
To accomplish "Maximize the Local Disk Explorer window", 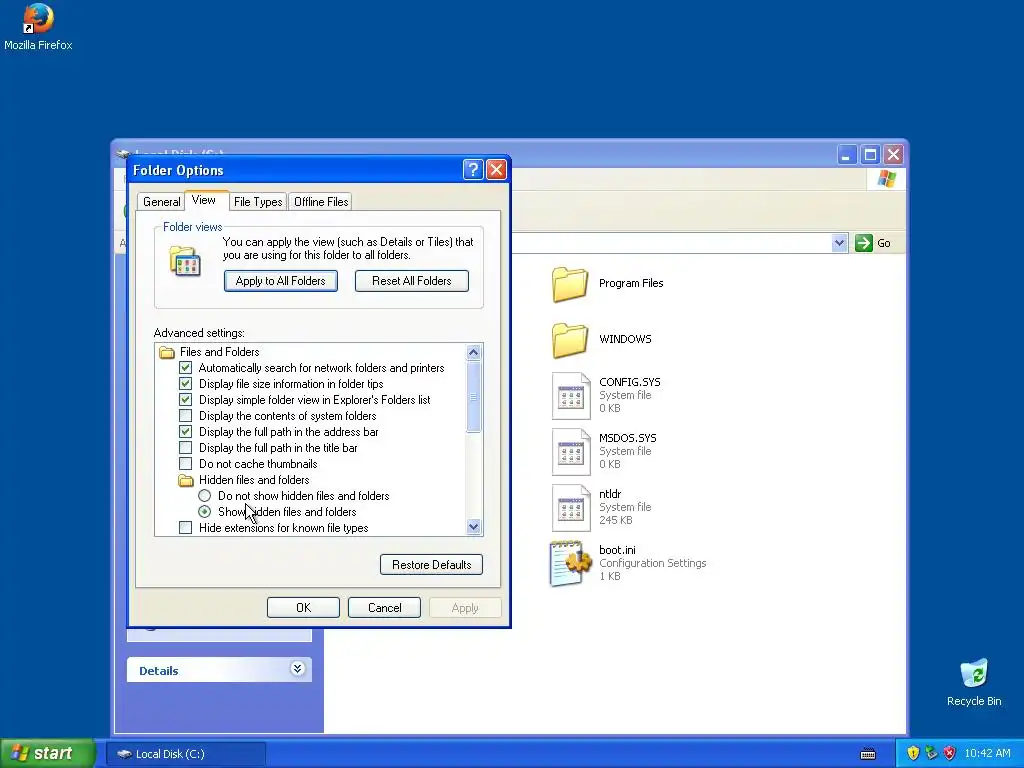I will (870, 155).
